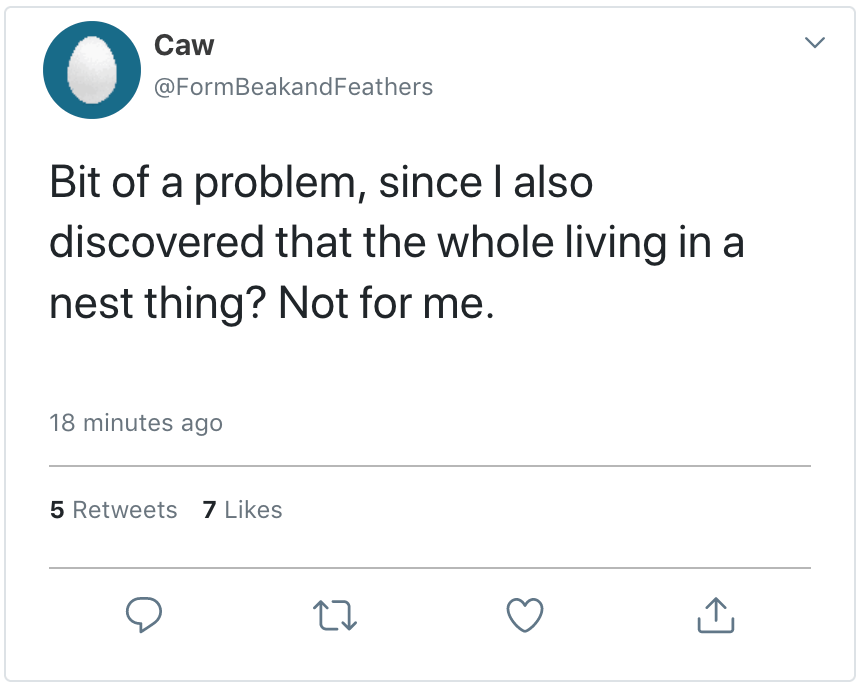The width and height of the screenshot is (862, 690).
Task: Click the bold retweet count number 5
Action: [x=57, y=510]
